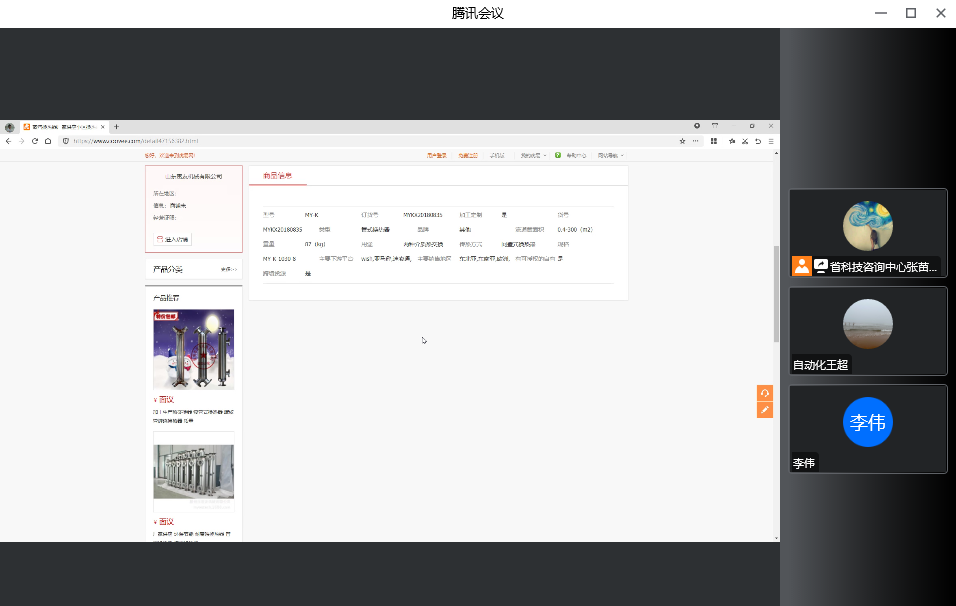
Task: Click the bookmark star in address bar
Action: click(682, 141)
